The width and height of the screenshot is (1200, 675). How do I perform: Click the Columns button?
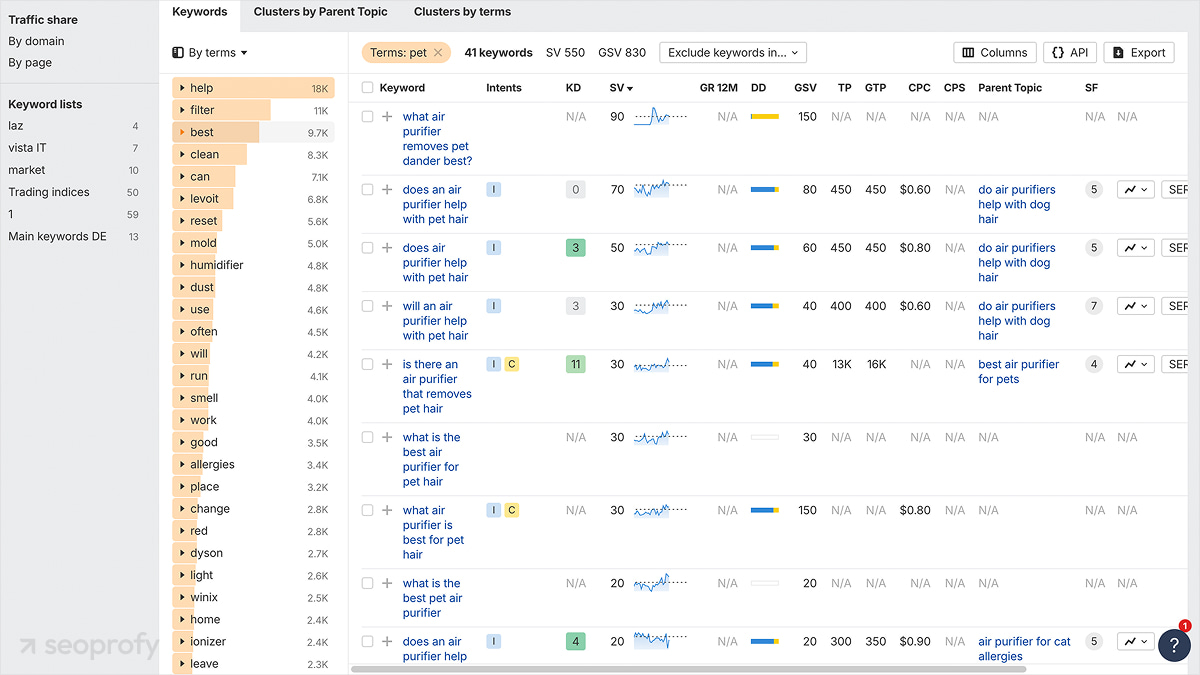tap(994, 53)
